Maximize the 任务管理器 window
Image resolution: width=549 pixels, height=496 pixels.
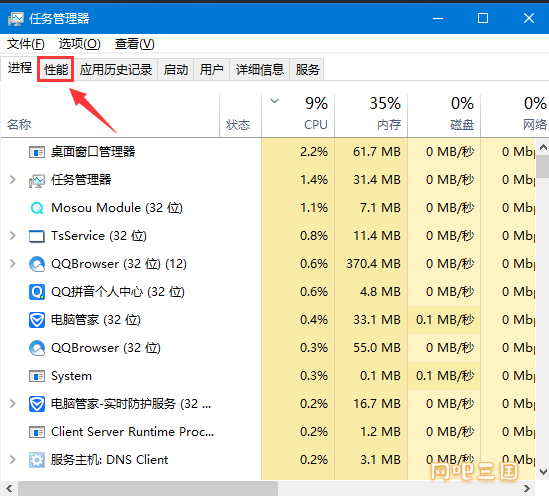(x=483, y=18)
